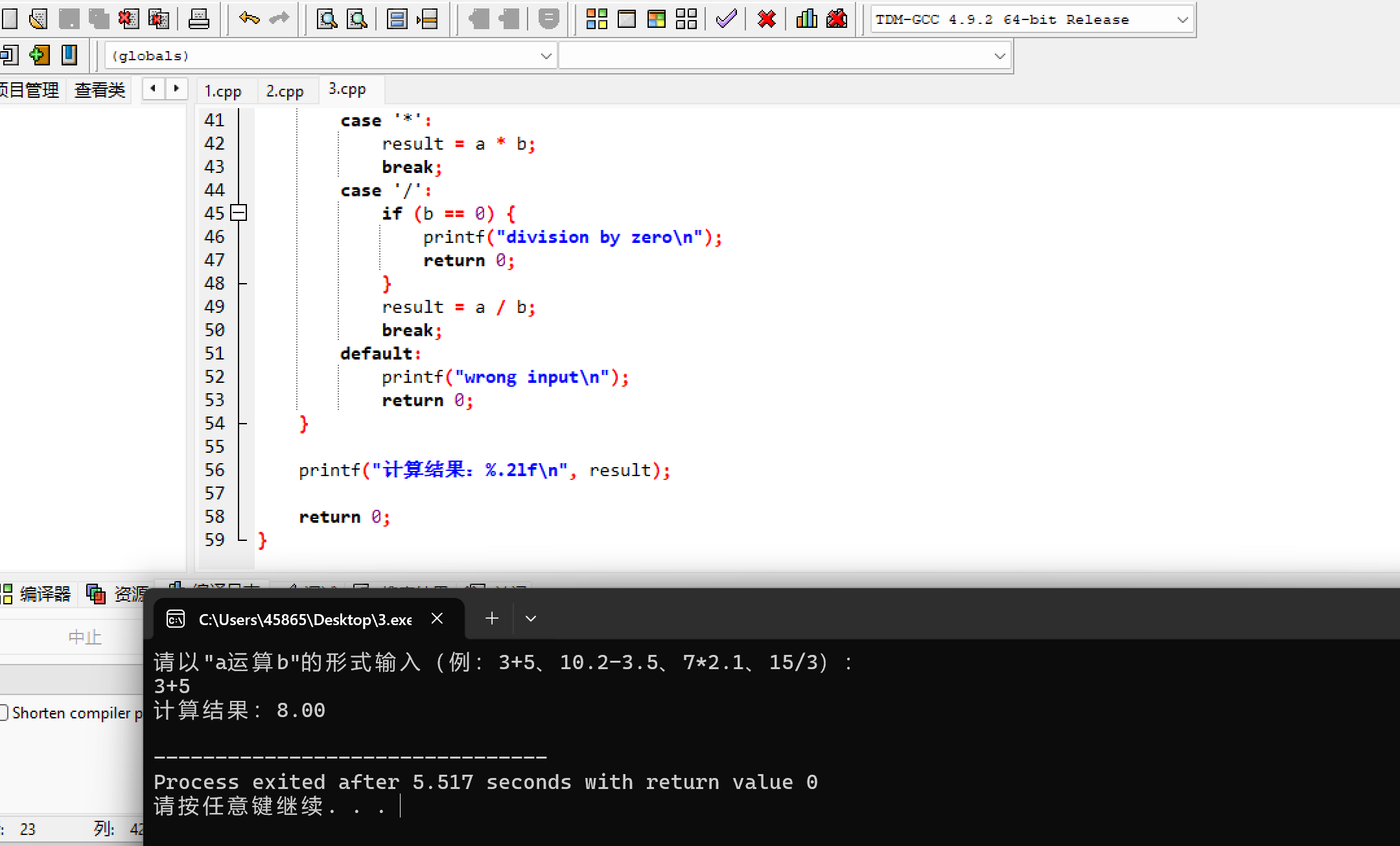Click the Compile four-squares icon

coord(596,19)
